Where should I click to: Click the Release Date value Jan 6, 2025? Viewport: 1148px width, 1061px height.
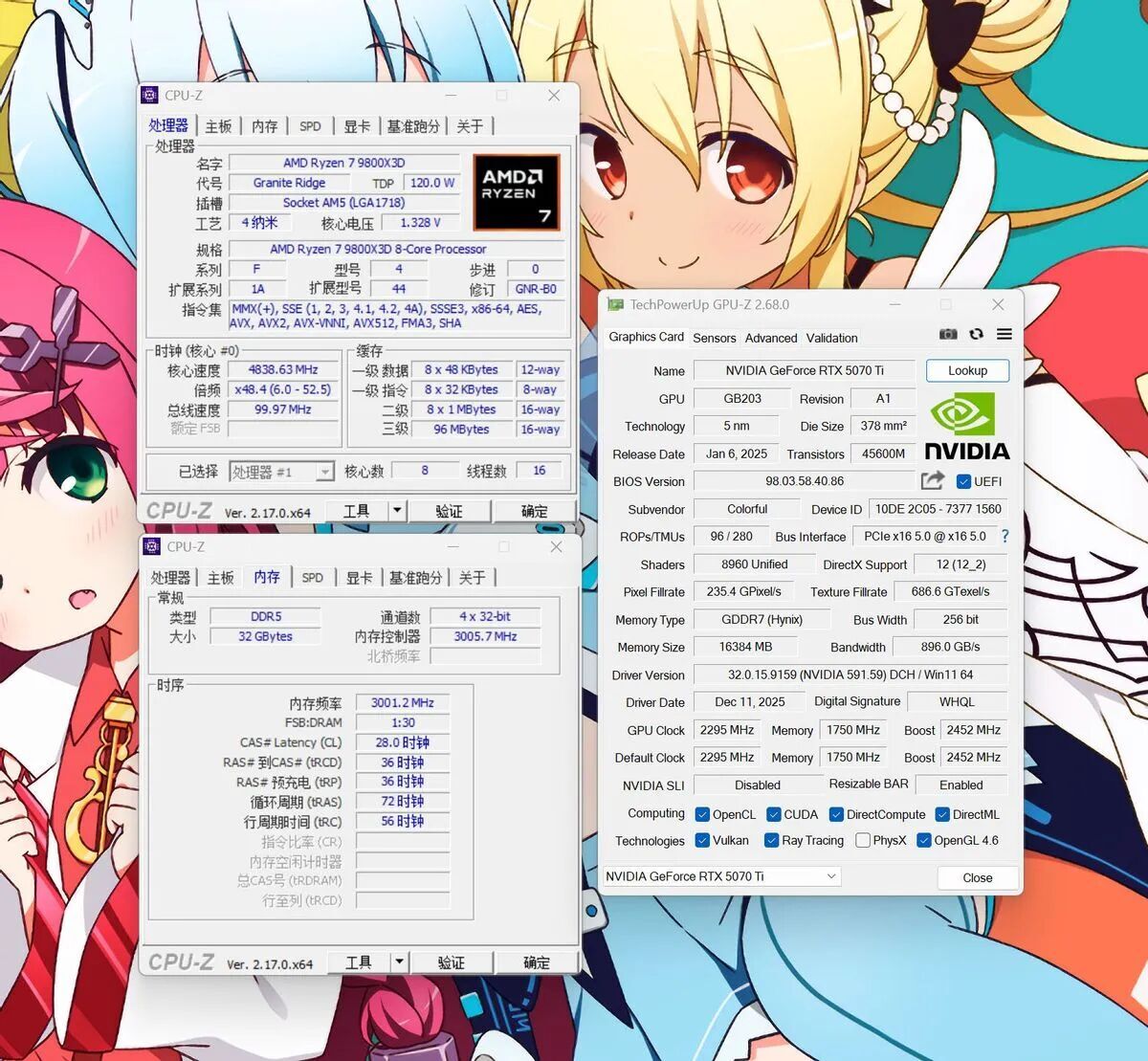737,453
